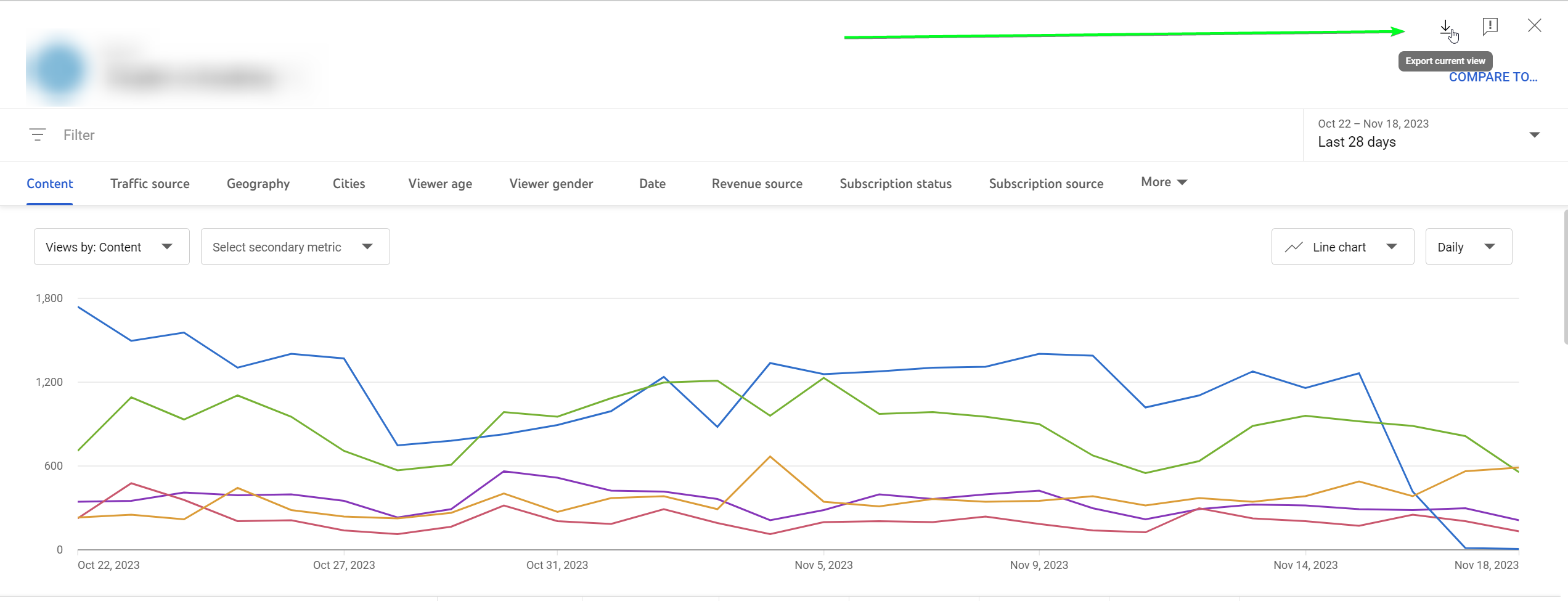Click the line chart trend icon
The height and width of the screenshot is (601, 1568).
coord(1293,247)
